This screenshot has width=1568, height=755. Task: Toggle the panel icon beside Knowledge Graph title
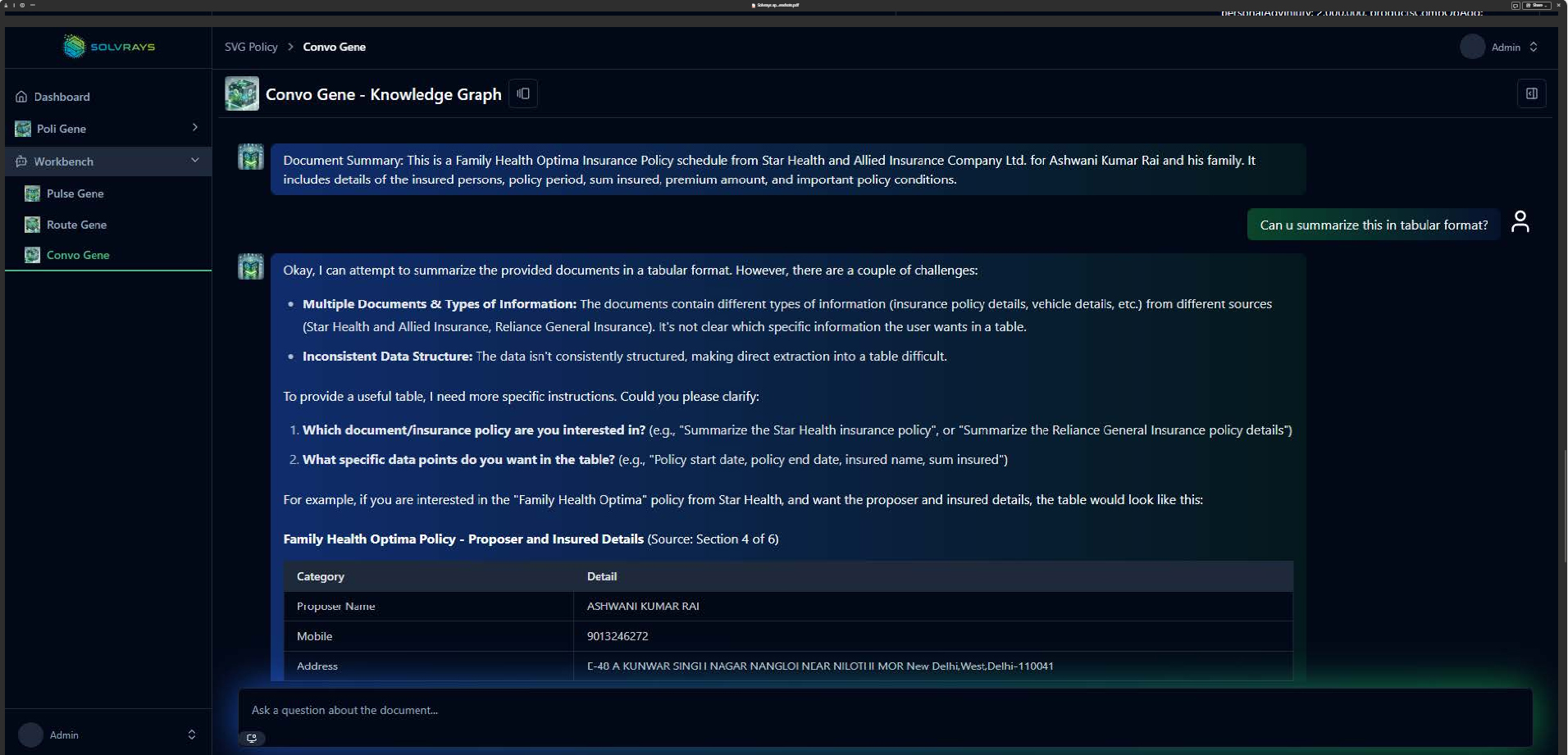(x=523, y=93)
